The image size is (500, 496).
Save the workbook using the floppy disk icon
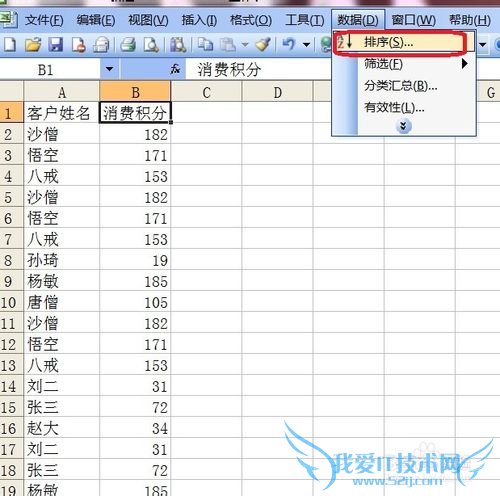tap(55, 44)
